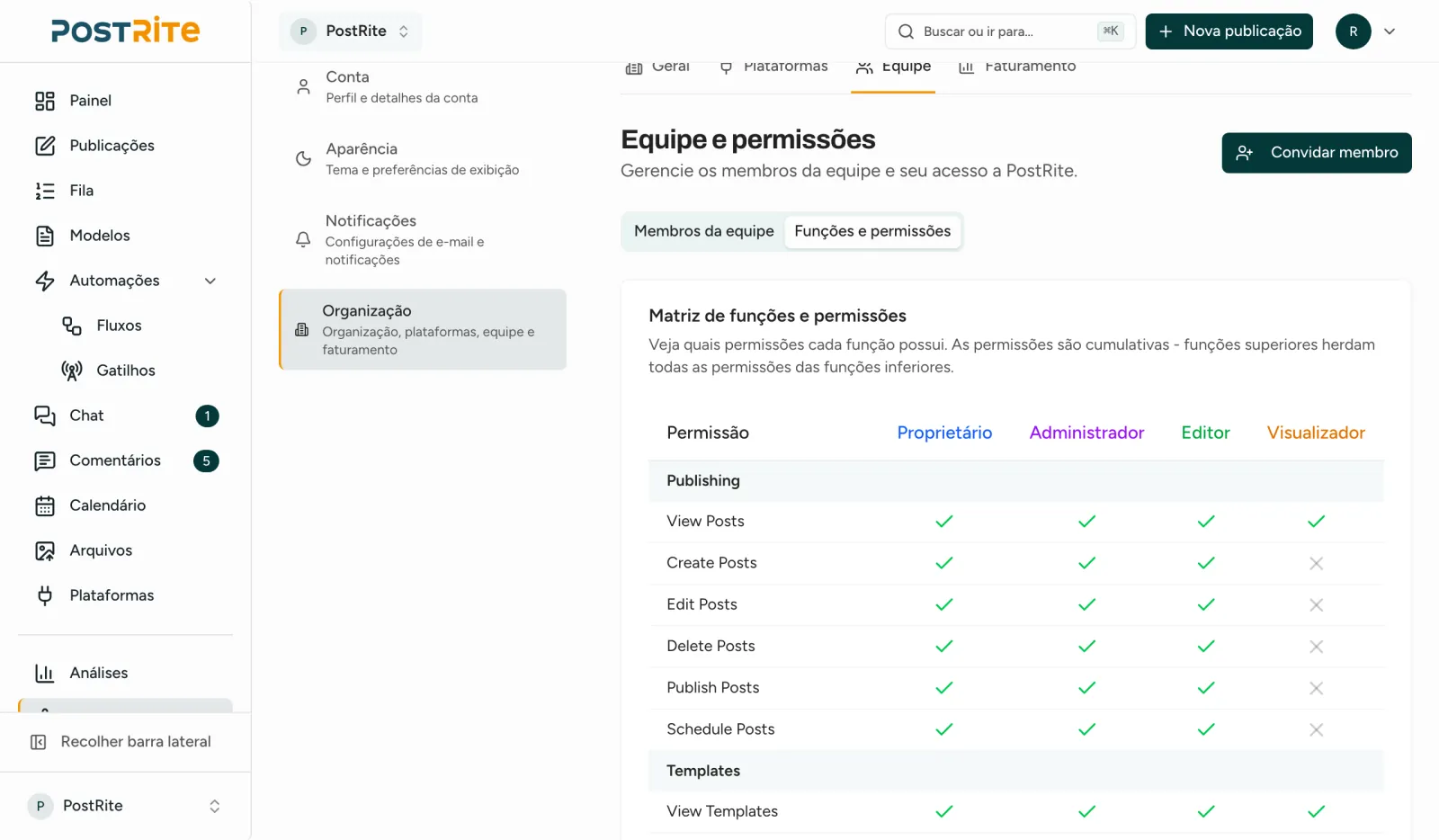Open the bottom PostRite organization selector
The image size is (1439, 840).
[125, 806]
